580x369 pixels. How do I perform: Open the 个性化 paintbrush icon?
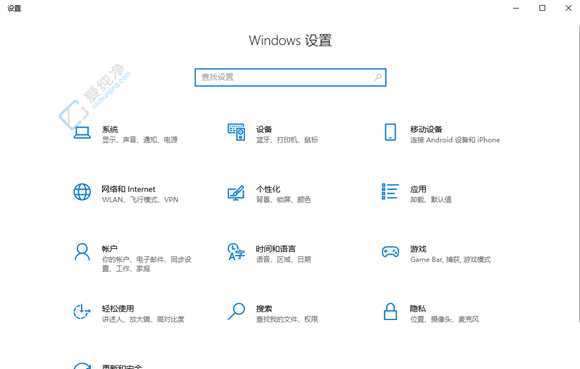(x=236, y=193)
